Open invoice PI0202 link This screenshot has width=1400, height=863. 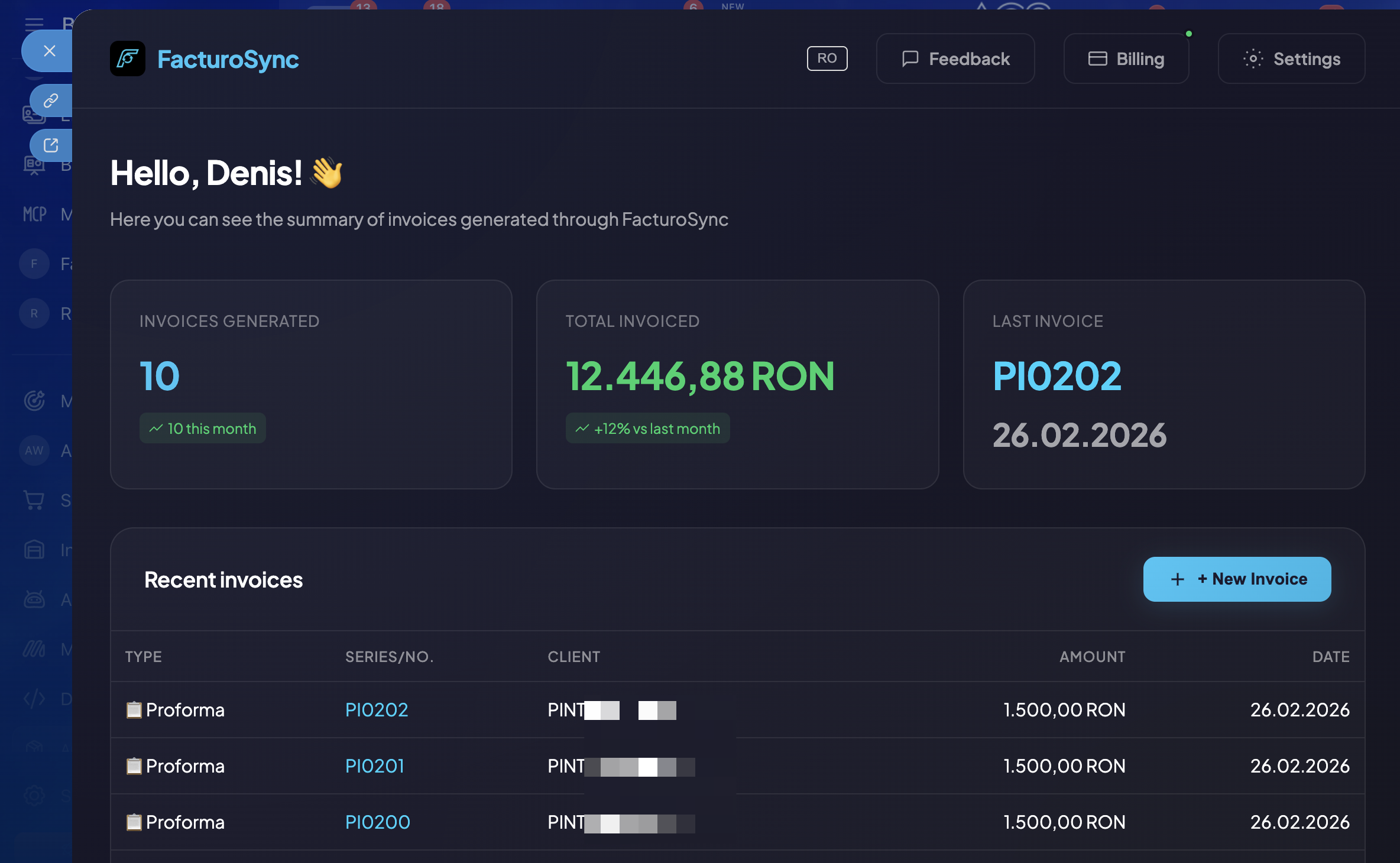(377, 710)
